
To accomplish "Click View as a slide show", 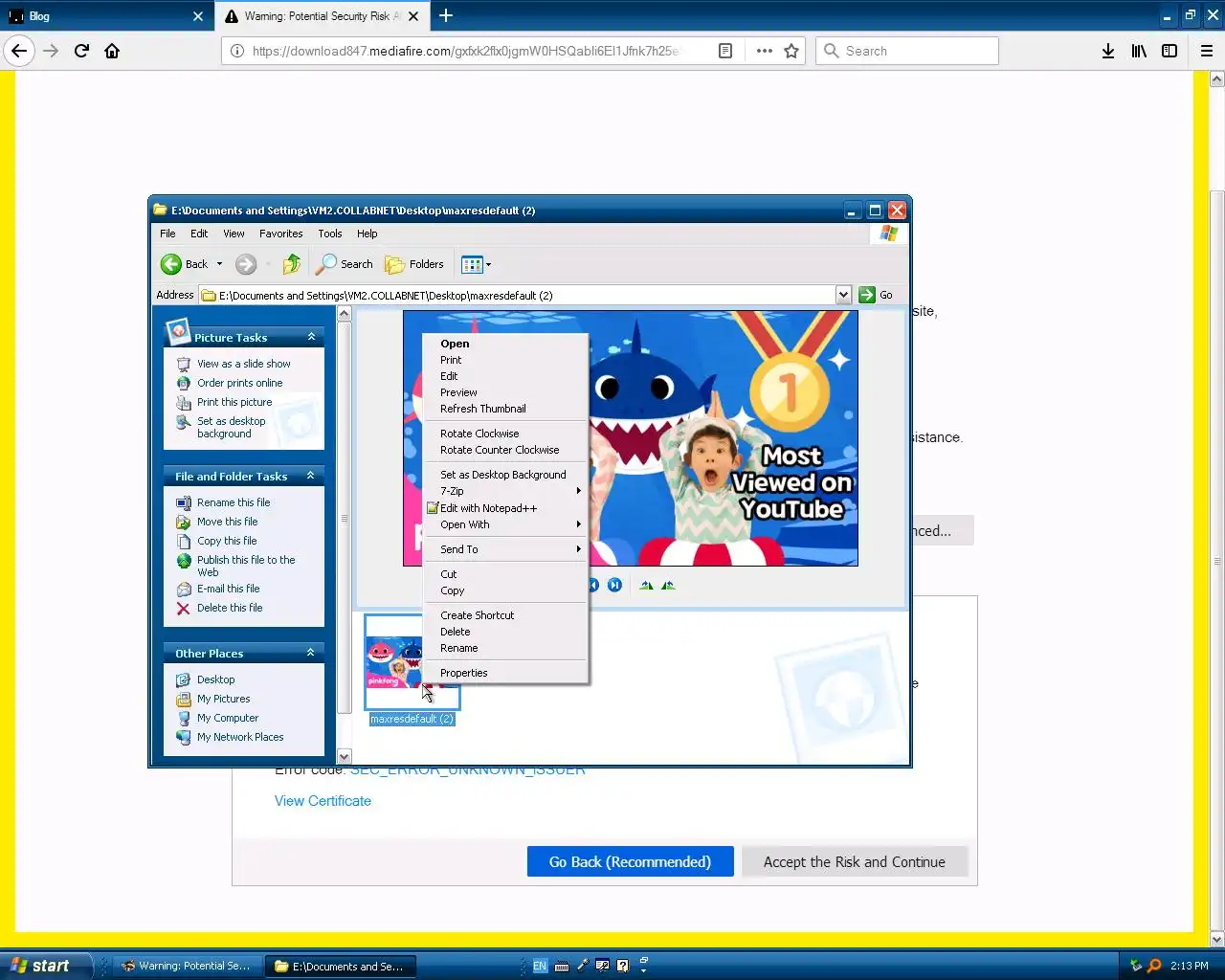I will (x=243, y=364).
